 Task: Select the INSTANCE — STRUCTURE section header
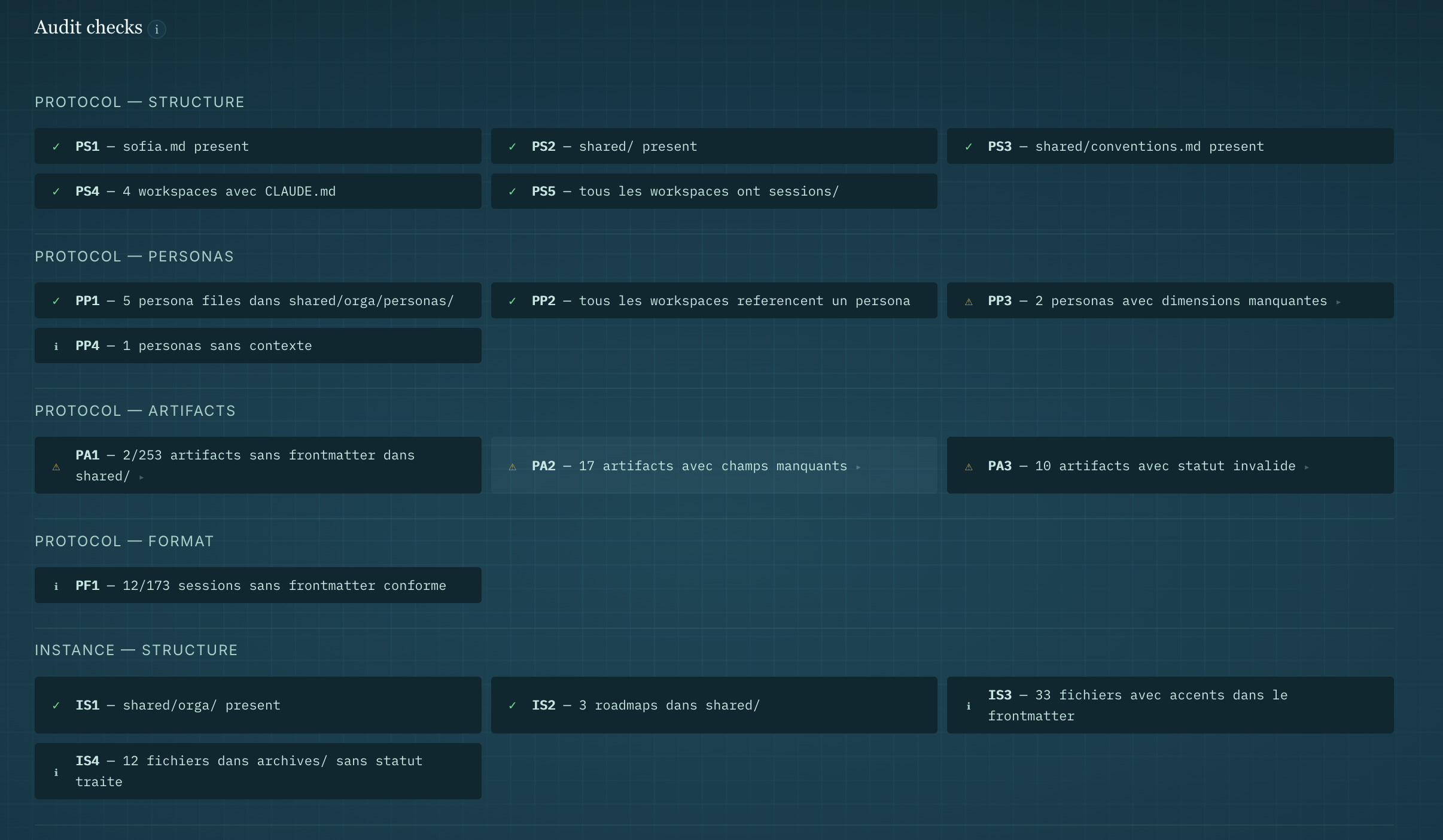pyautogui.click(x=136, y=650)
